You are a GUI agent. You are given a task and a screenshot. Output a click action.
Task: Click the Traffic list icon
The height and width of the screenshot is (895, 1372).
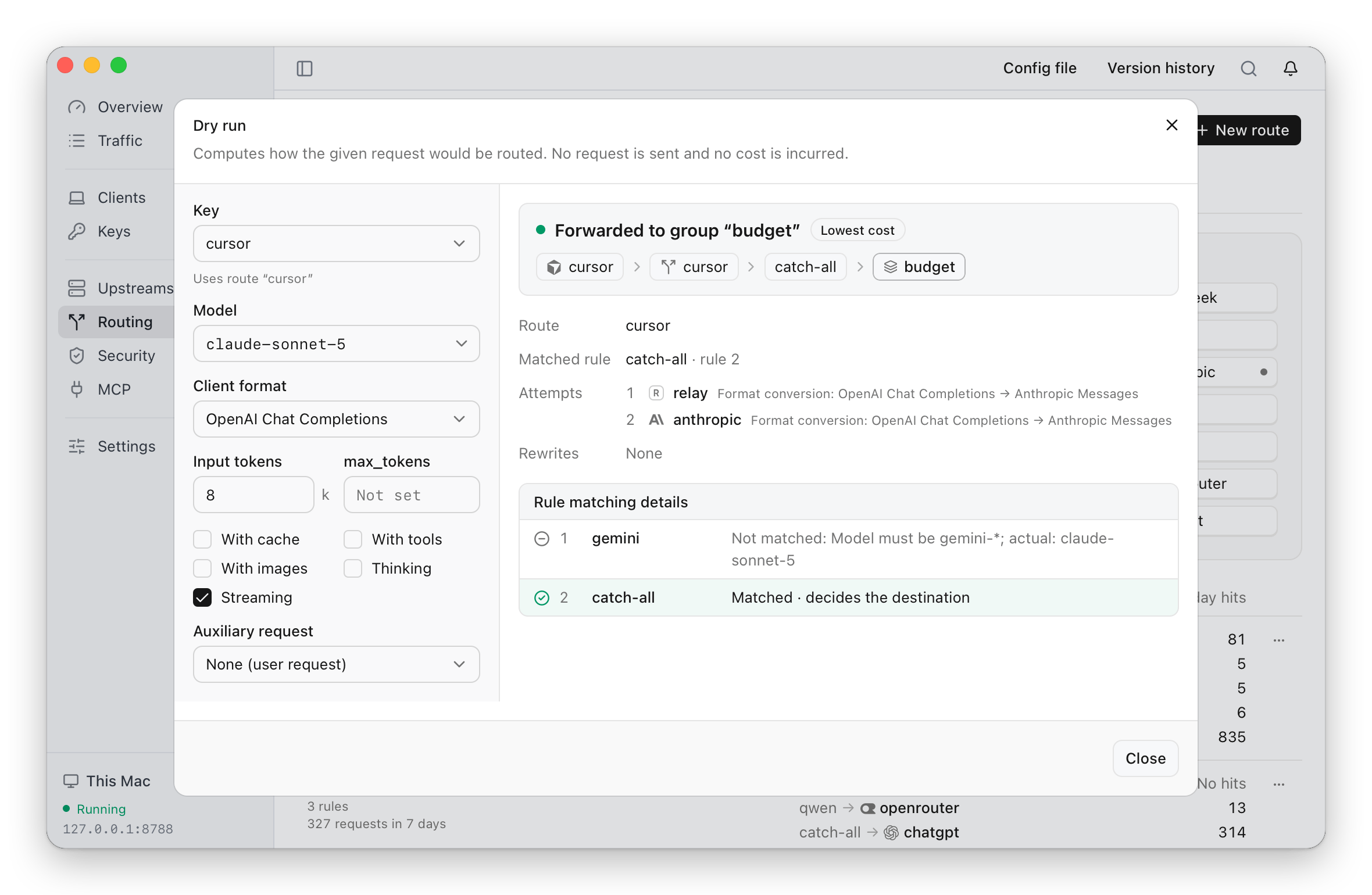(77, 141)
